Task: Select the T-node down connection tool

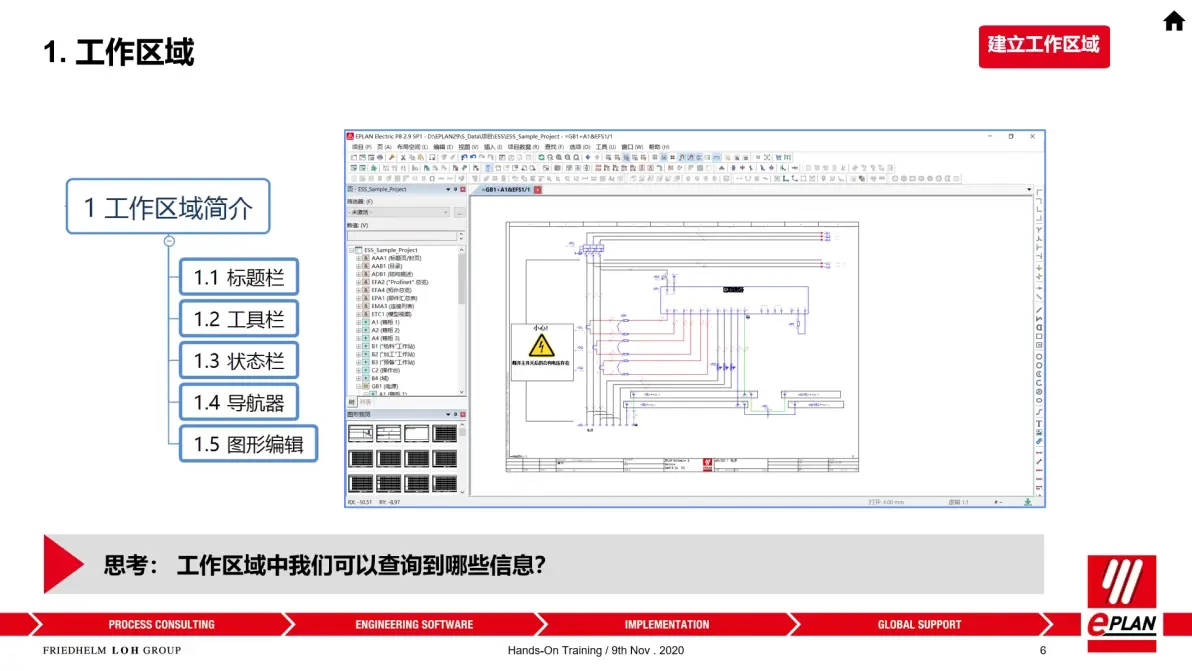Action: pos(1038,227)
